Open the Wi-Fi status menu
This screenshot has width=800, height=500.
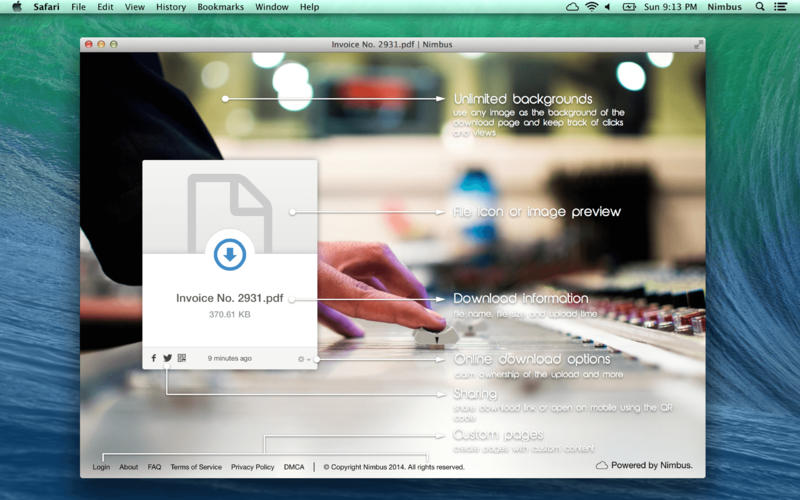coord(591,7)
